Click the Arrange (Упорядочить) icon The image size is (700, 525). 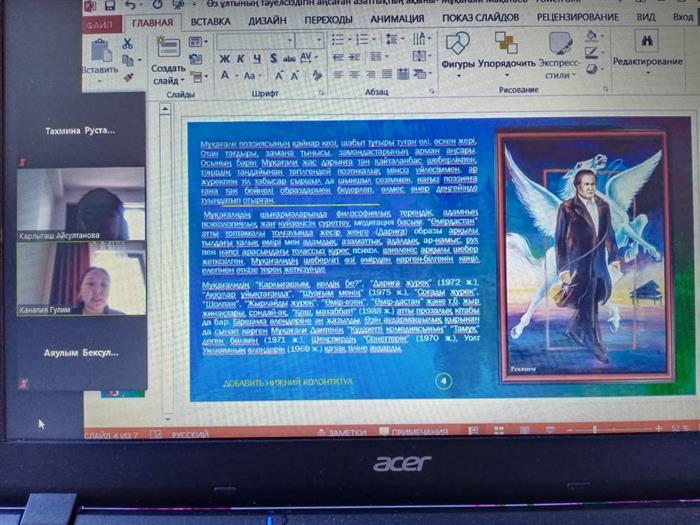pos(506,44)
